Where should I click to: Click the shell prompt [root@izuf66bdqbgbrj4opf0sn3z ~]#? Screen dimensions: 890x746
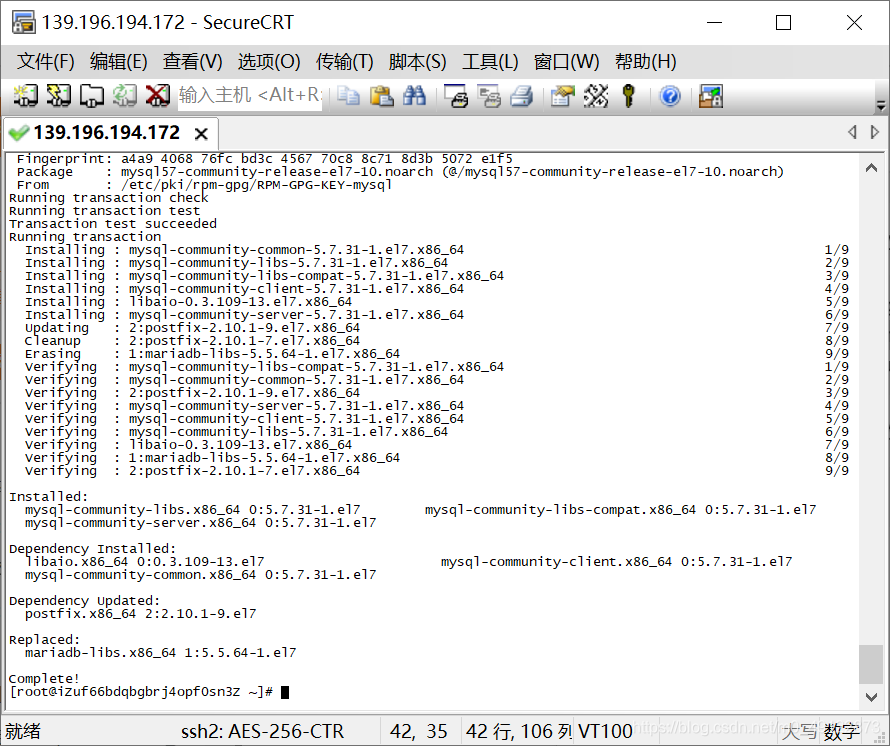coord(141,692)
